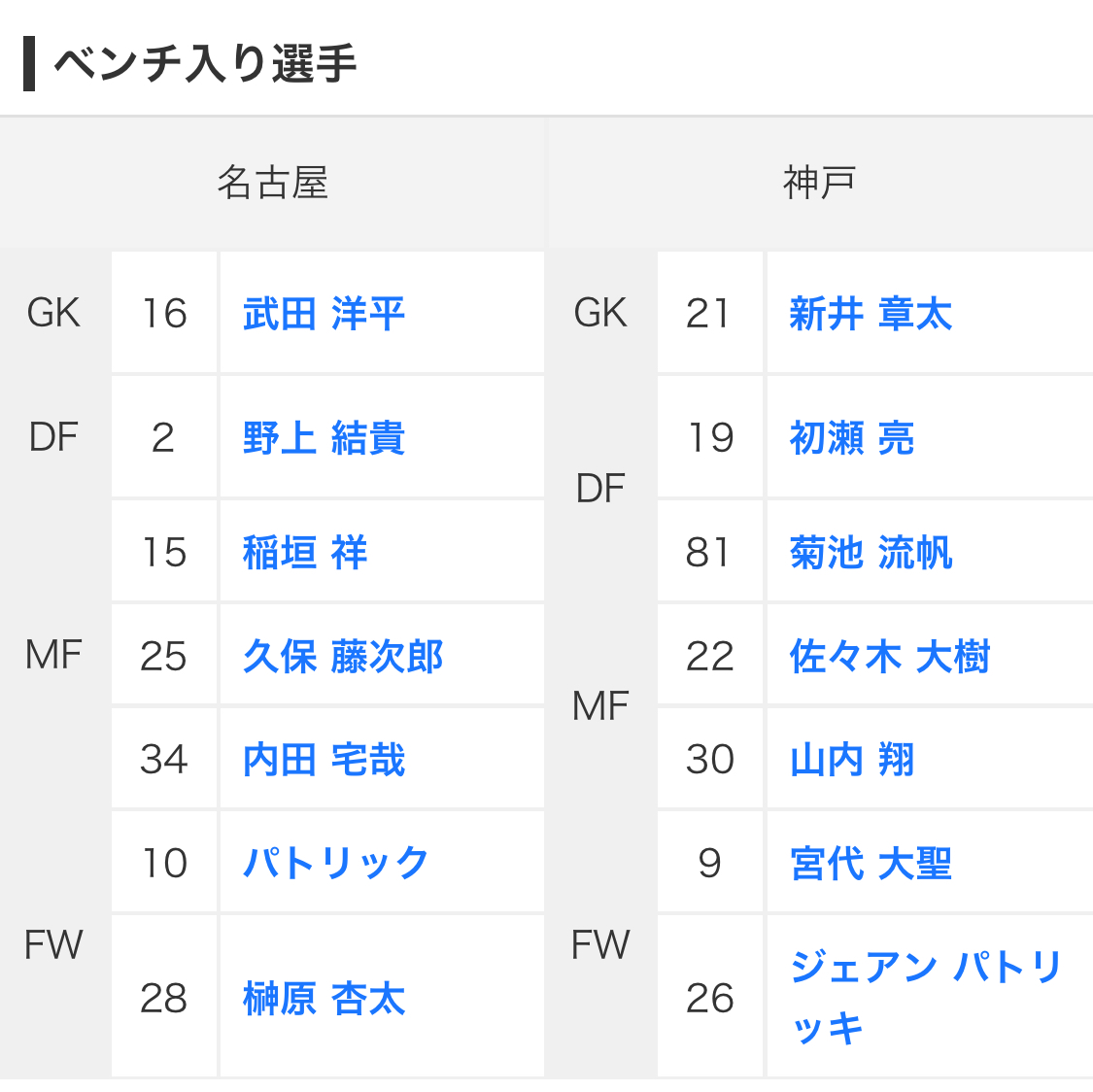
Task: Open 新井 章大 goalkeeper link
Action: pos(871,314)
